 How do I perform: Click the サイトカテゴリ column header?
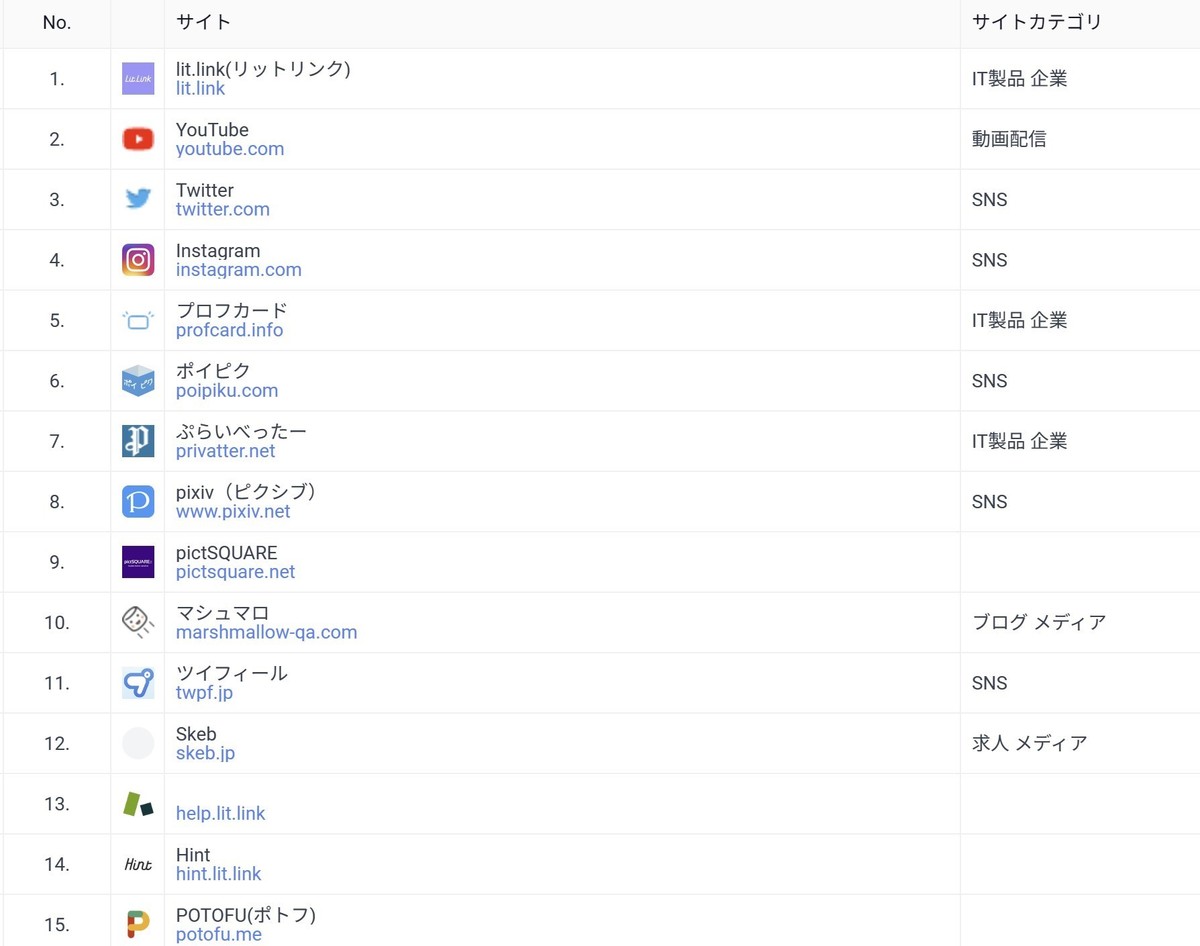1036,22
